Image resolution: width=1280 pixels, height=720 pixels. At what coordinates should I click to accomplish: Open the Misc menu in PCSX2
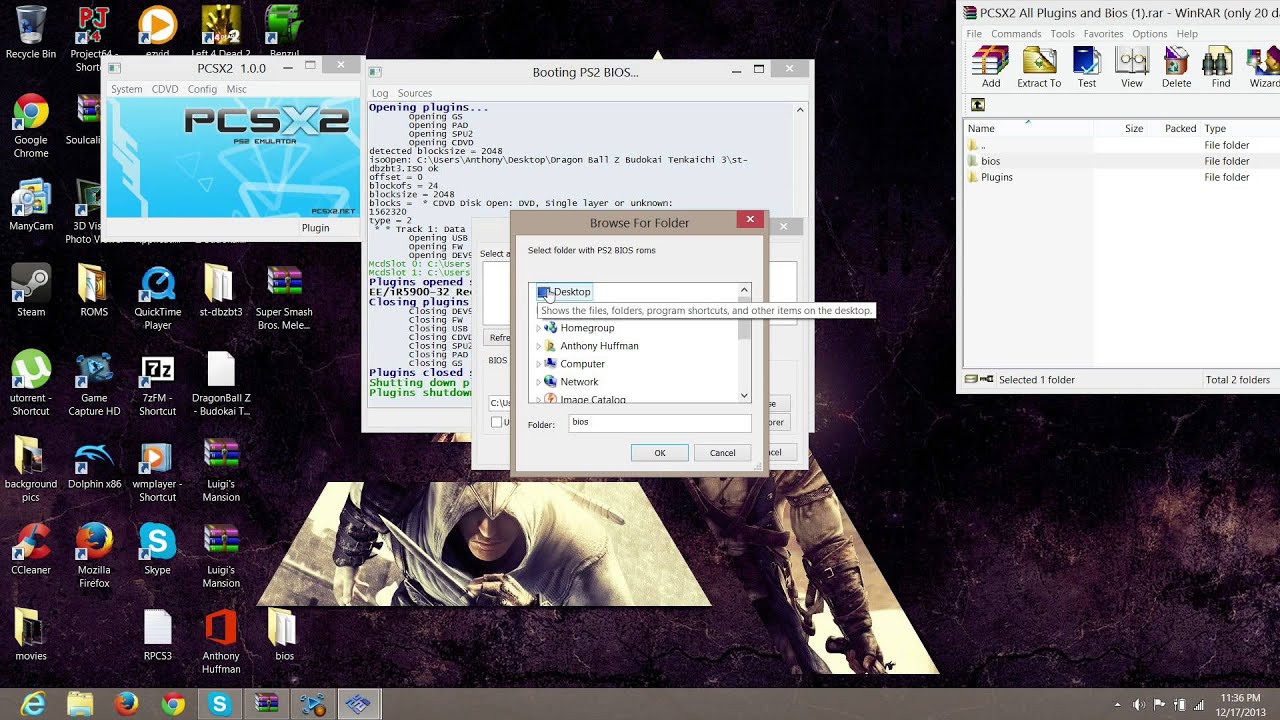tap(236, 89)
